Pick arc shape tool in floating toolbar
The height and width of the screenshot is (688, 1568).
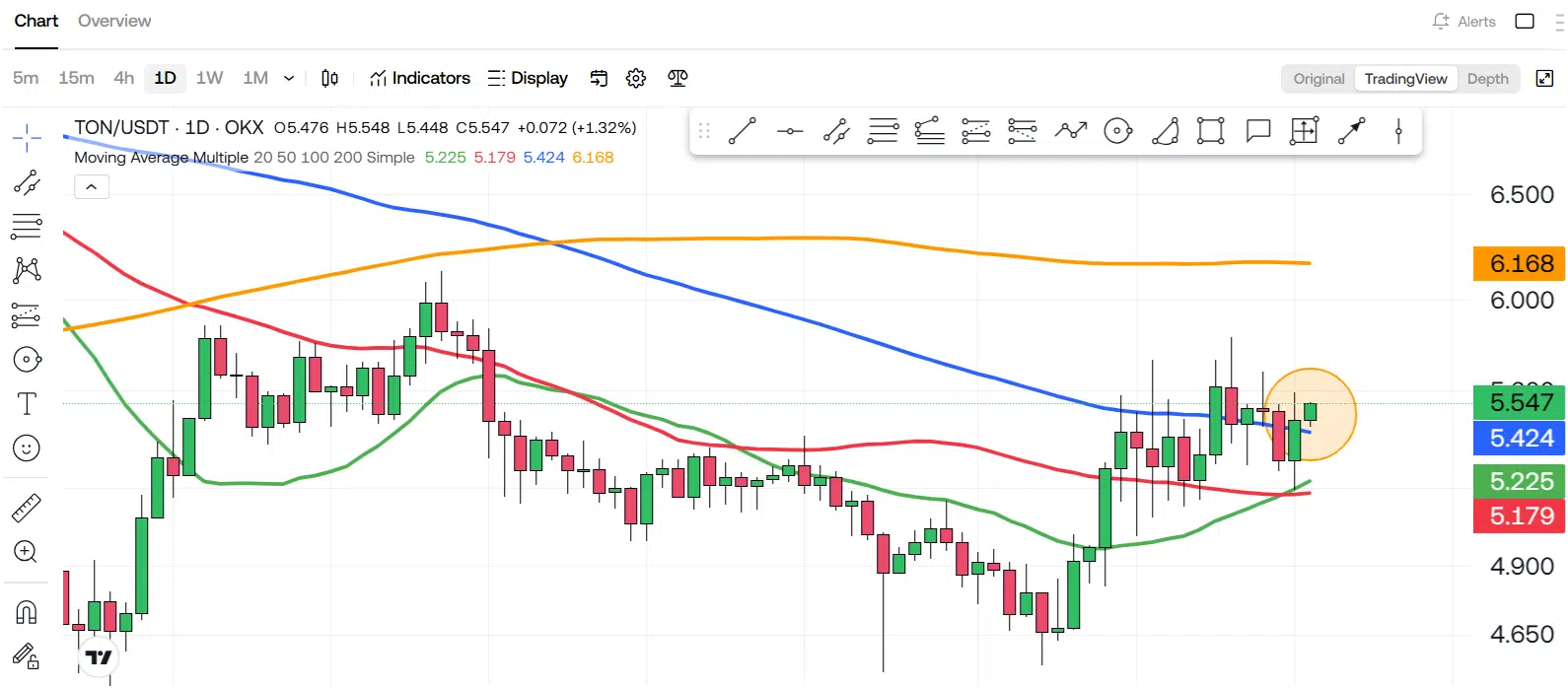point(1165,131)
